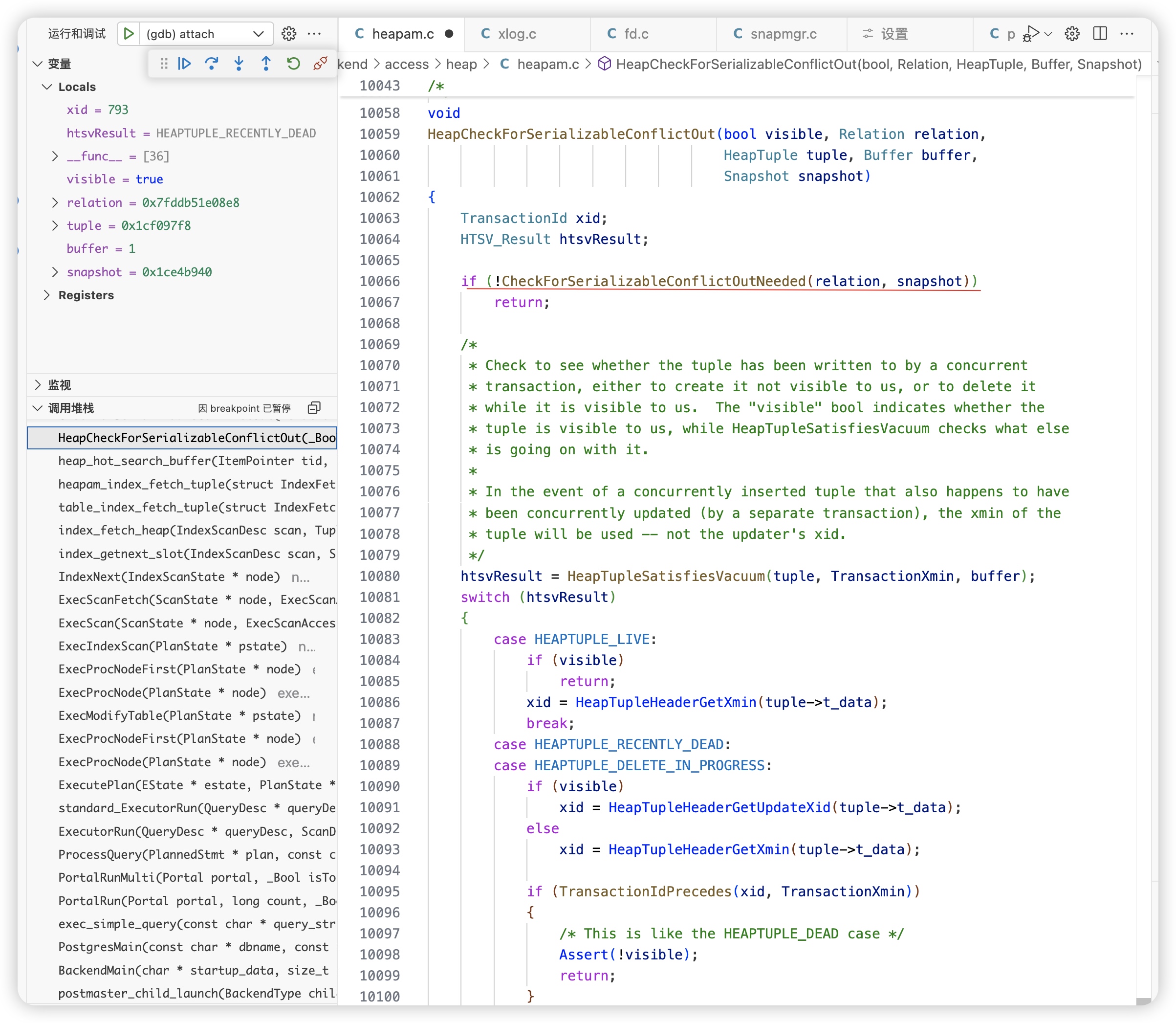Switch to the snapmgr.c tab
The height and width of the screenshot is (1023, 1176).
[783, 34]
